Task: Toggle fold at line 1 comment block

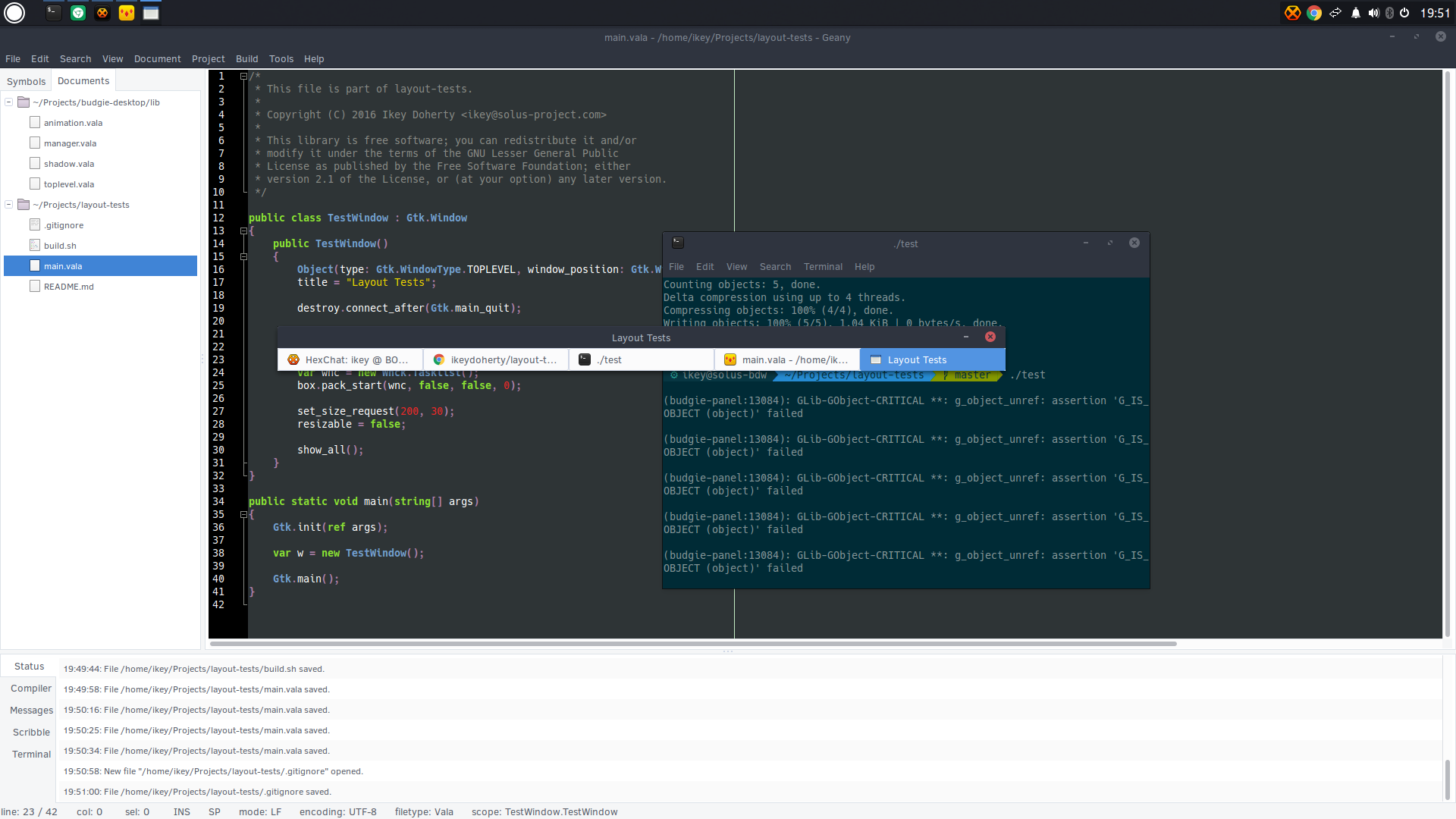Action: pos(243,76)
